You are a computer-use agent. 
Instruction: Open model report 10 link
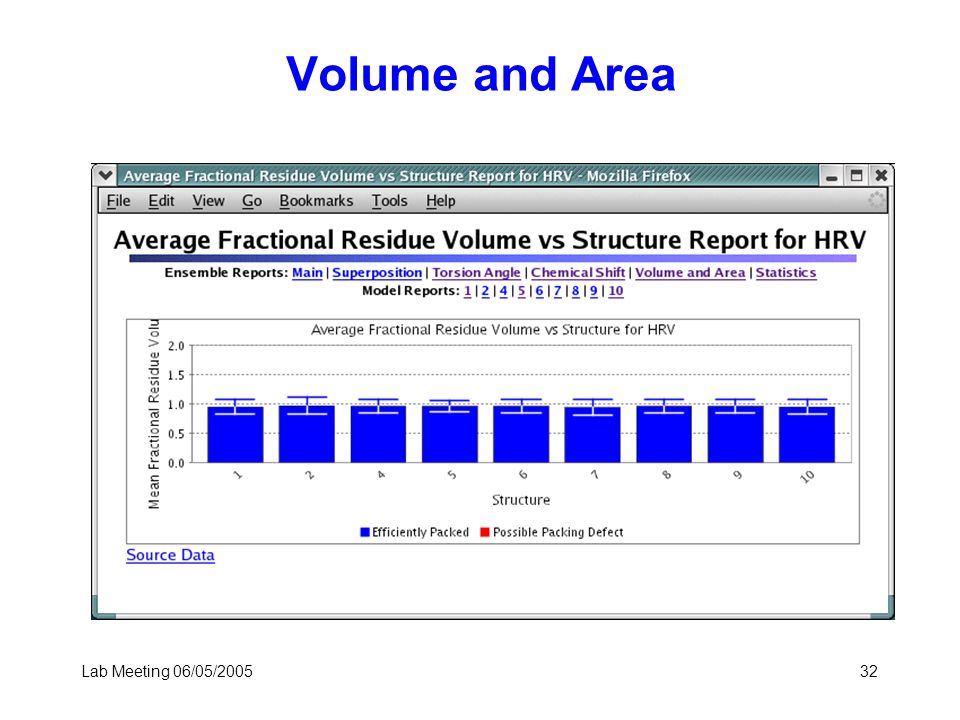[616, 291]
